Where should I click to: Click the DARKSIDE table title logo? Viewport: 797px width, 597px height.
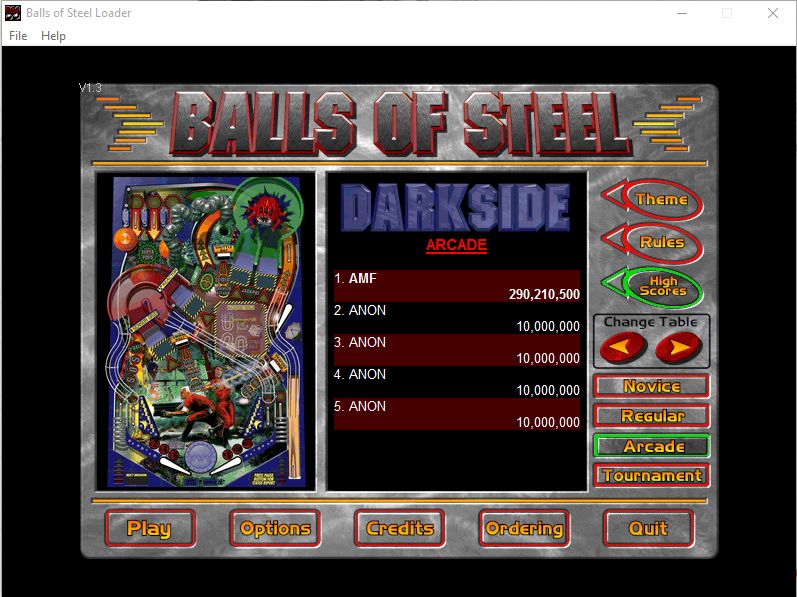click(456, 207)
